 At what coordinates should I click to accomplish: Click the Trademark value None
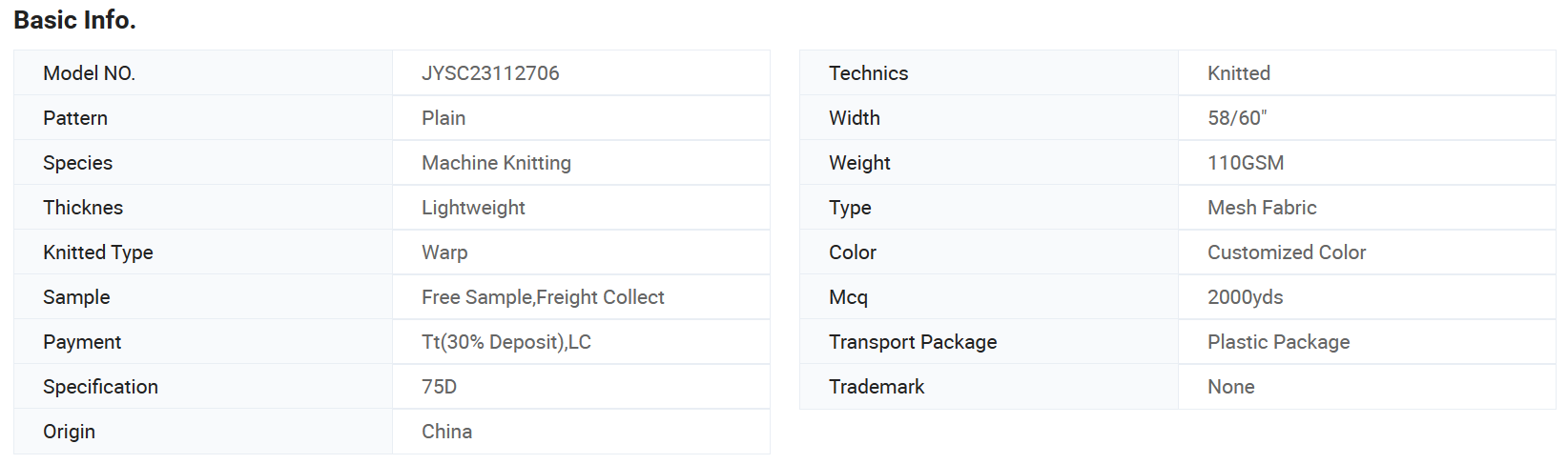(1230, 387)
